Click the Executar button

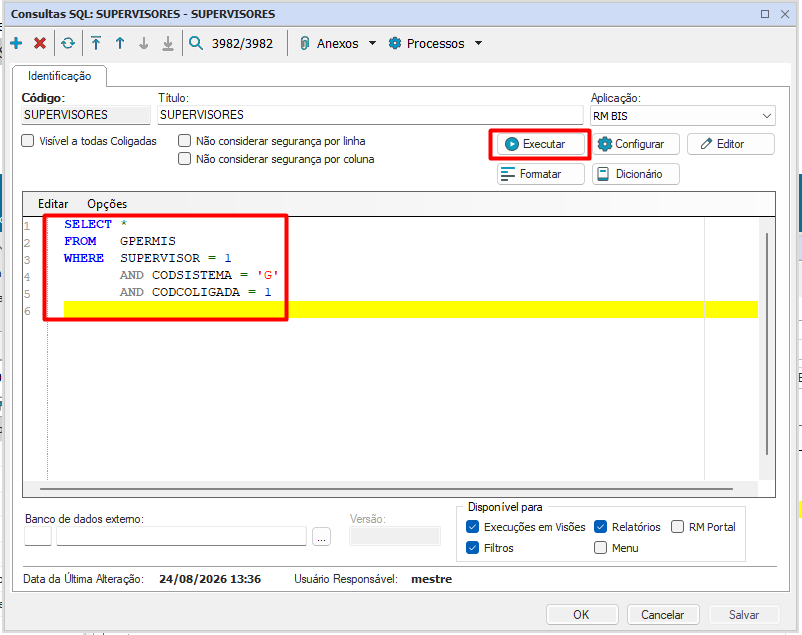pyautogui.click(x=541, y=144)
